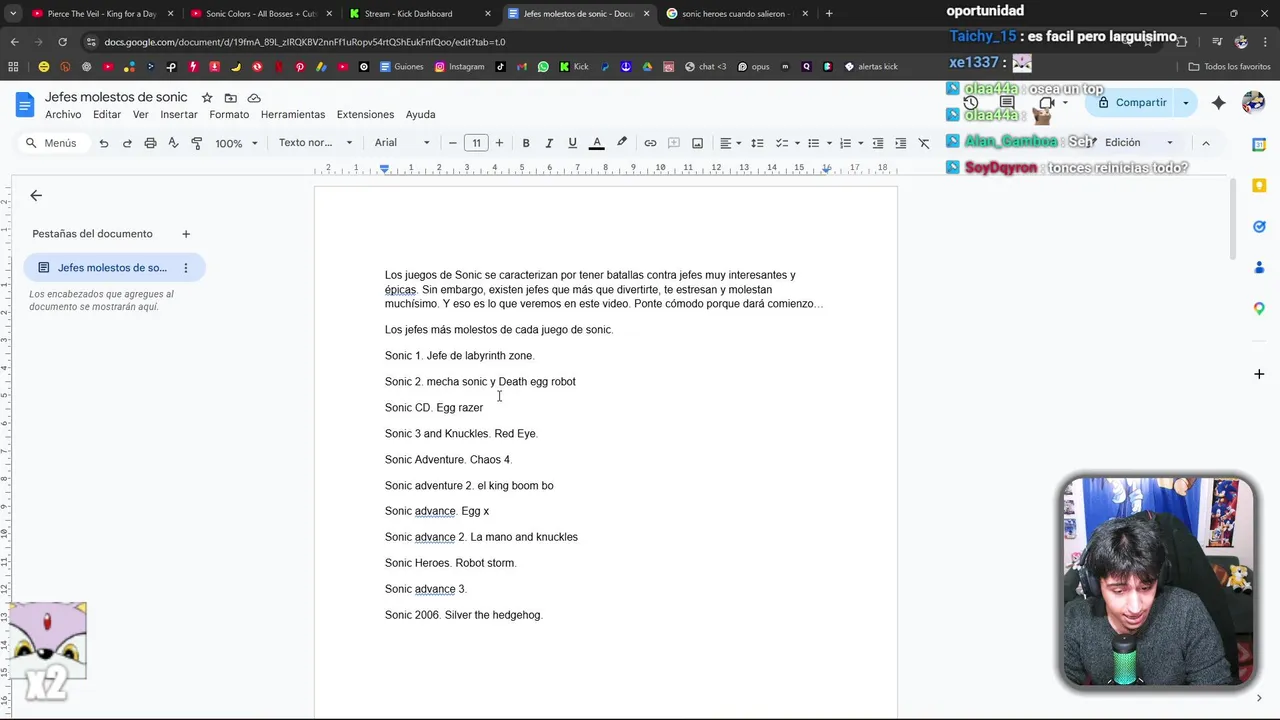The image size is (1280, 720).
Task: Open the Edición mode dropdown
Action: [x=1138, y=143]
